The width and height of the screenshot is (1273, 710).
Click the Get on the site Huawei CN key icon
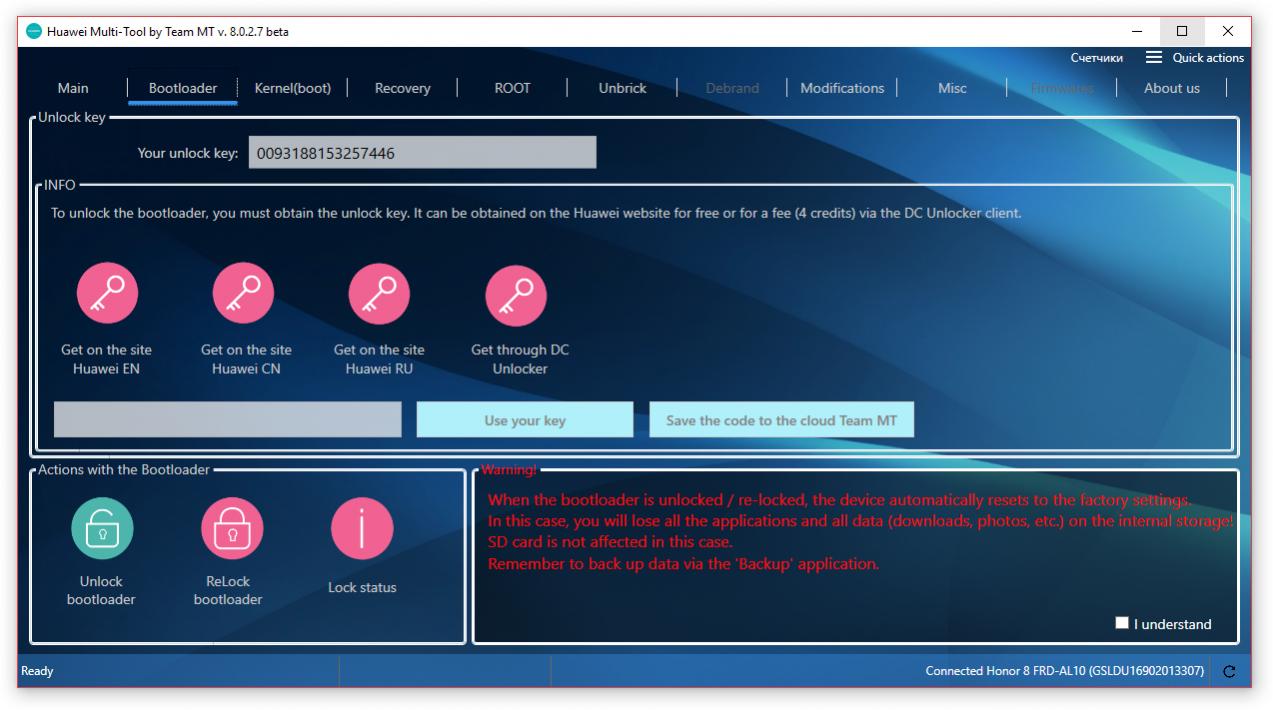pos(243,293)
